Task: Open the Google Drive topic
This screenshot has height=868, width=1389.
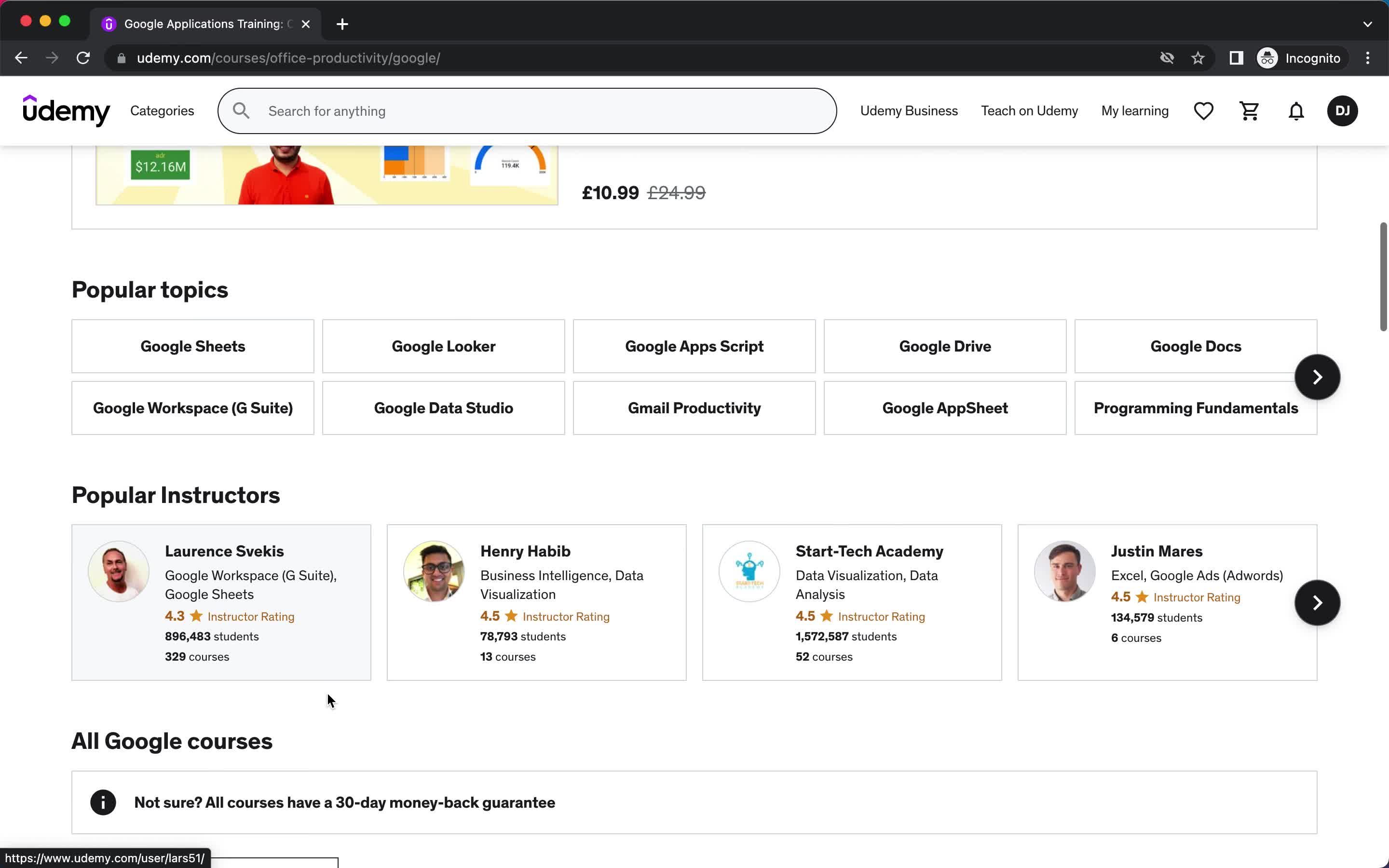Action: (x=945, y=346)
